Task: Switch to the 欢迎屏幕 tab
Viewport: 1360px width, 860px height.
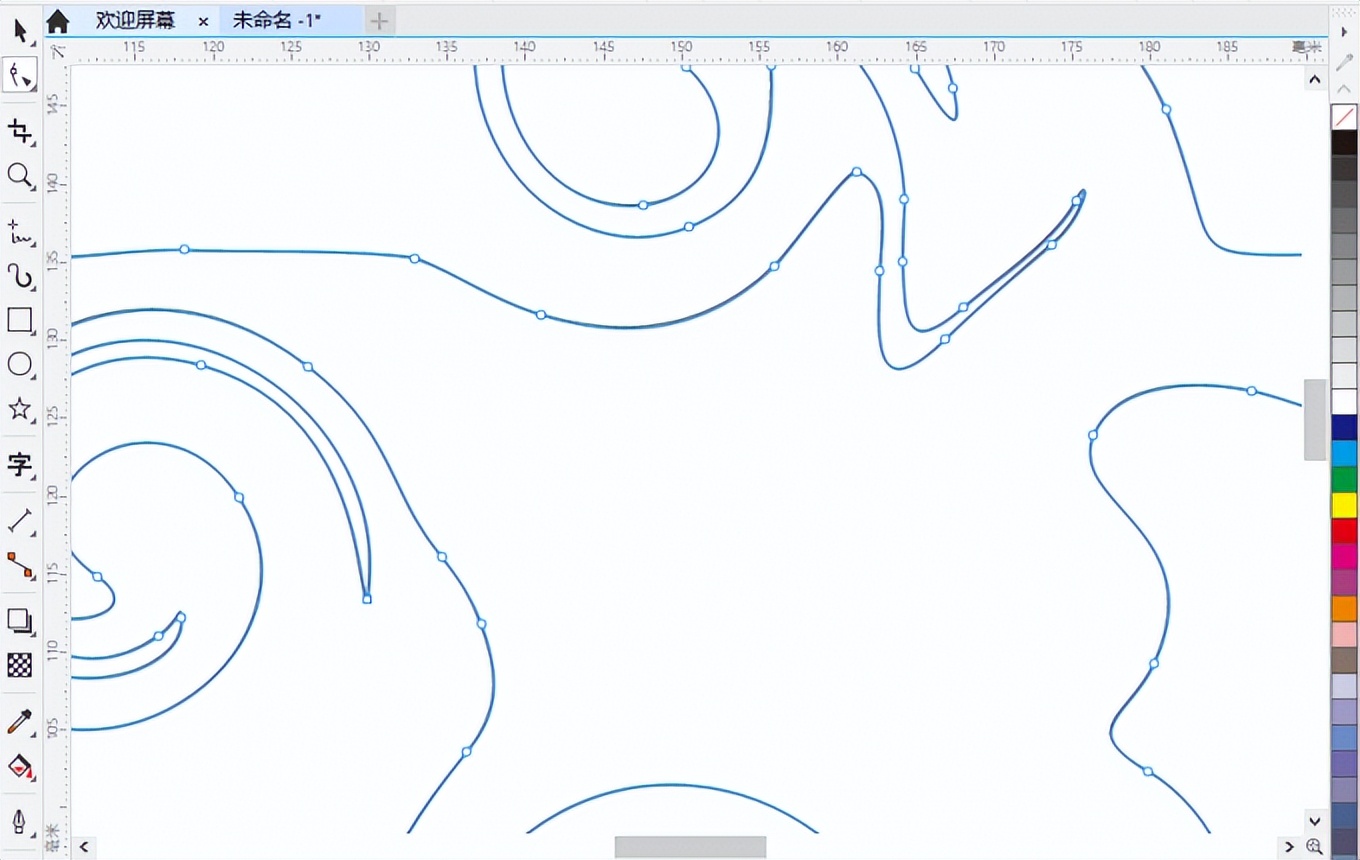Action: (x=135, y=20)
